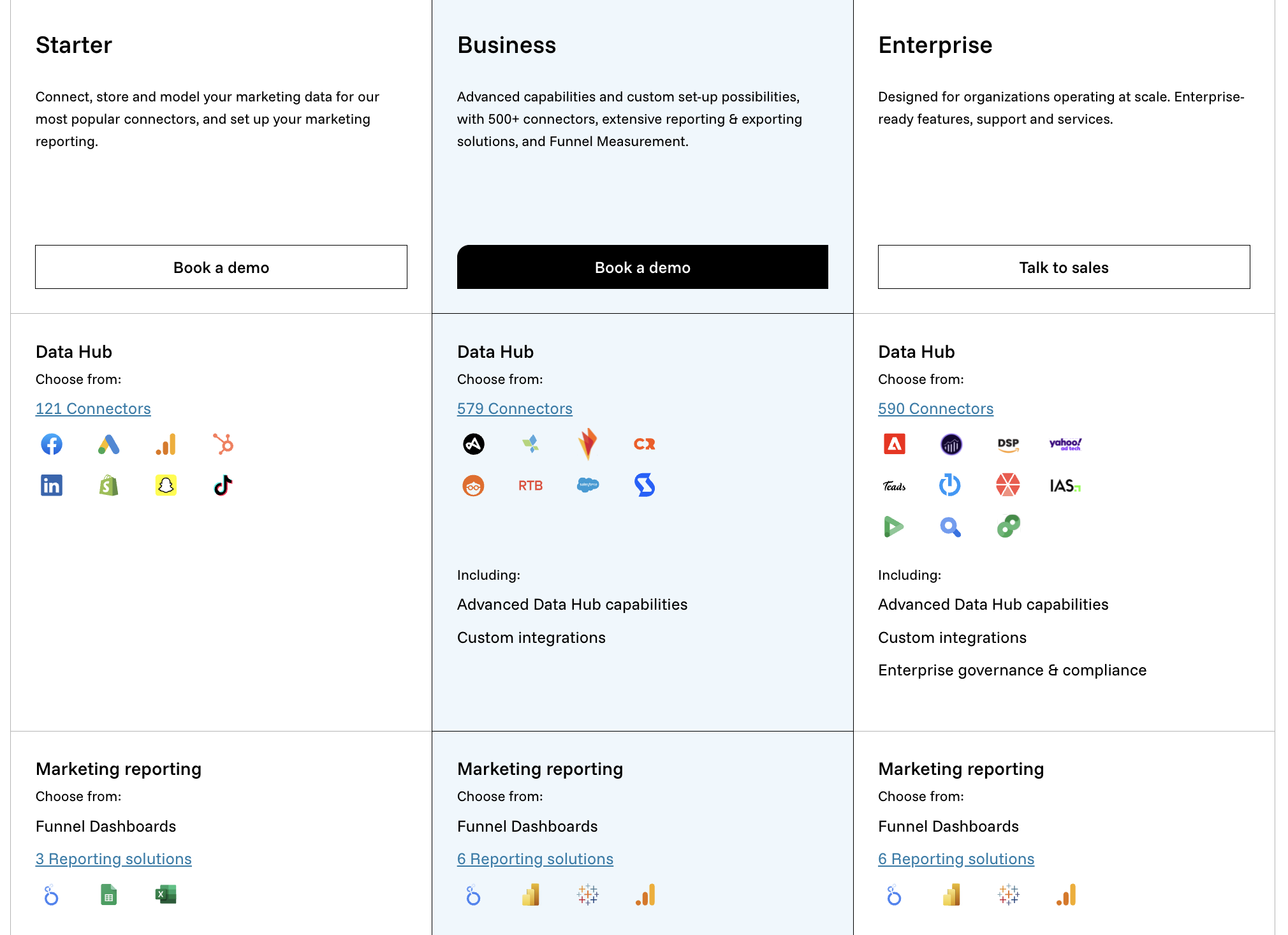
Task: Click the Facebook connector icon
Action: coord(52,444)
